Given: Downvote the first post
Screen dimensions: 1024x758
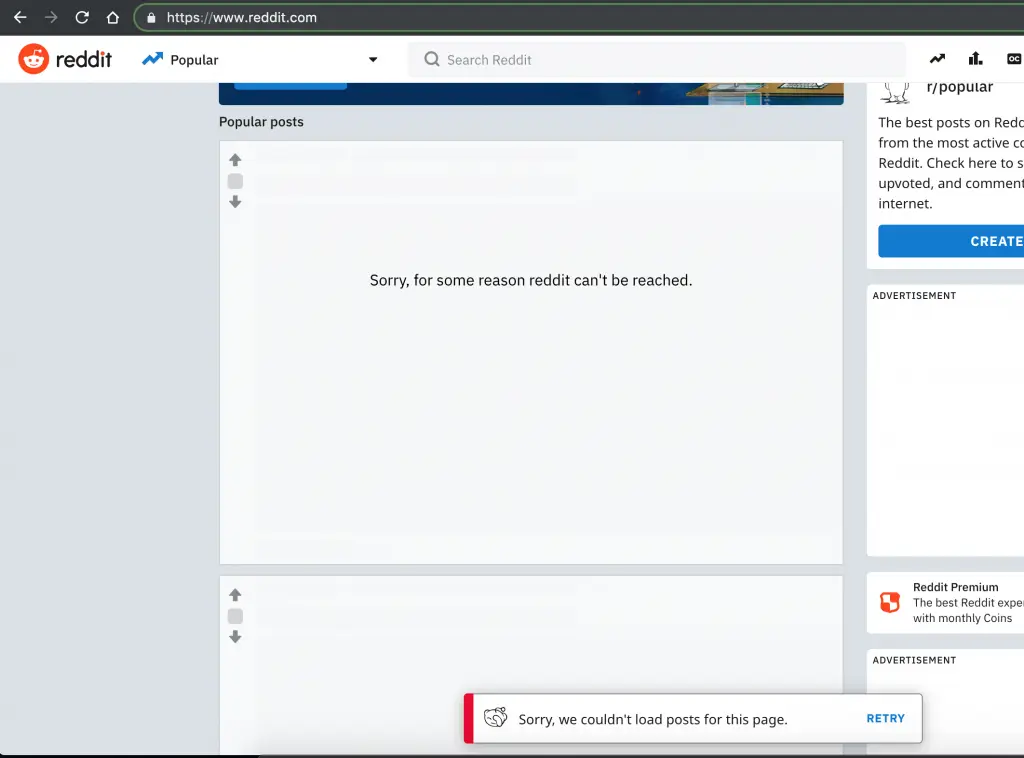Looking at the screenshot, I should click(x=235, y=201).
